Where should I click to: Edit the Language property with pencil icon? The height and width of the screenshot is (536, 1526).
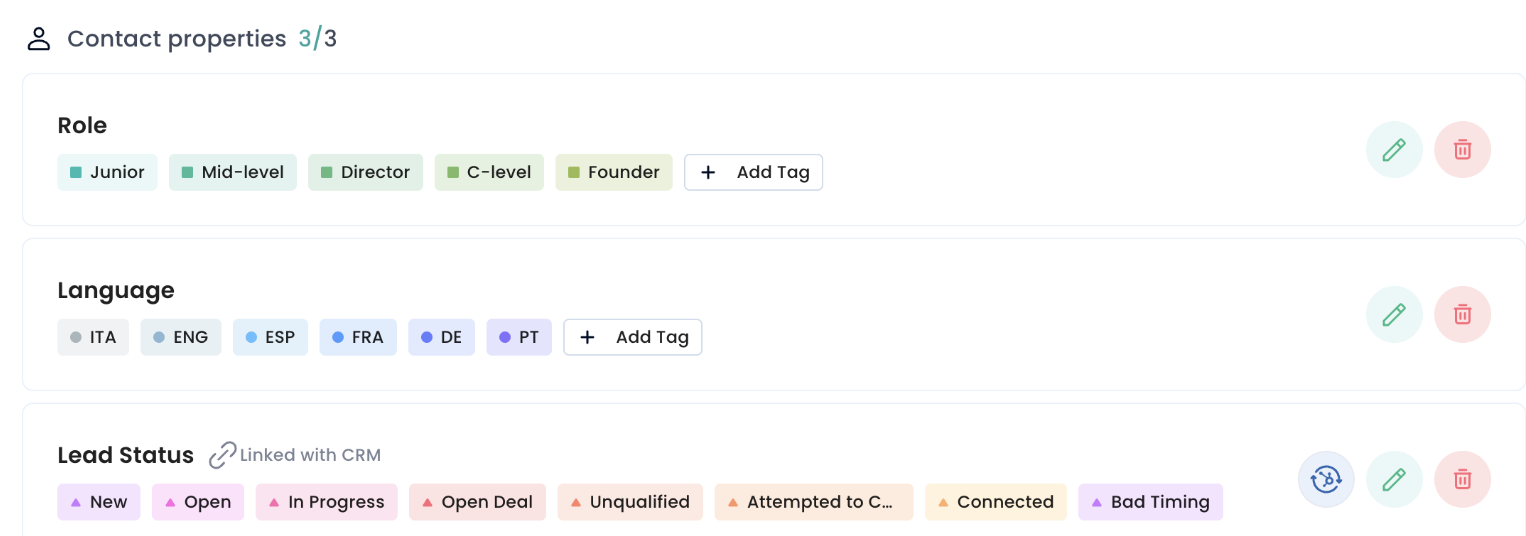[x=1394, y=315]
